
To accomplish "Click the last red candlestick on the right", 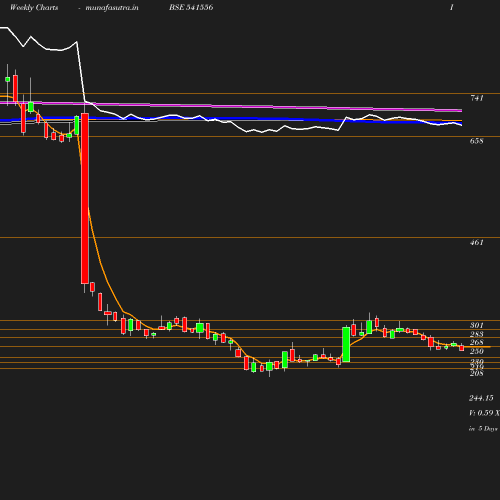I will tap(462, 348).
